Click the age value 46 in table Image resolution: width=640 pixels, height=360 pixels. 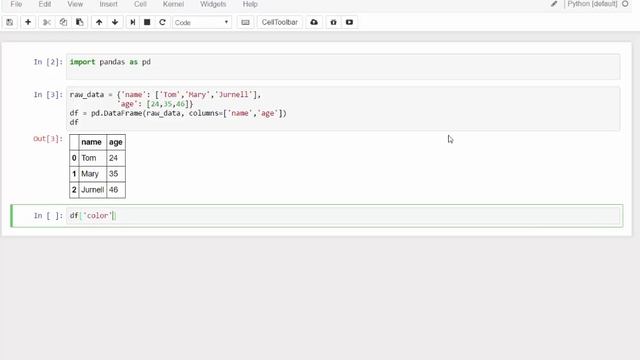[x=116, y=190]
